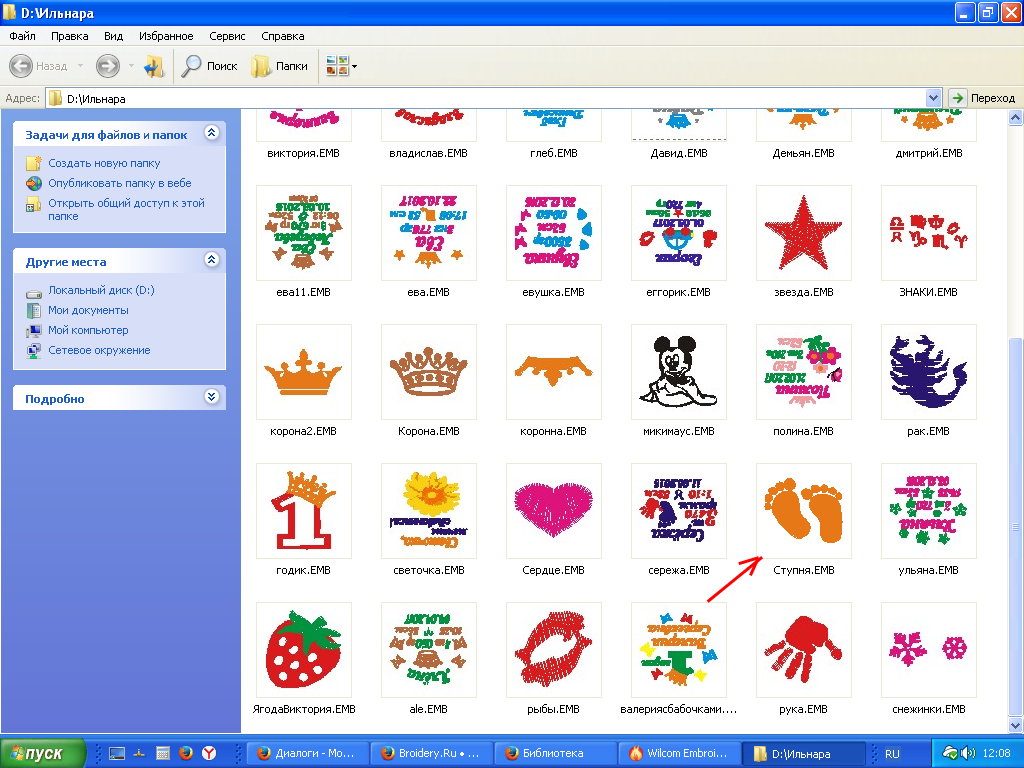Click 'Создать новую папку' link
The height and width of the screenshot is (768, 1024).
coord(104,163)
